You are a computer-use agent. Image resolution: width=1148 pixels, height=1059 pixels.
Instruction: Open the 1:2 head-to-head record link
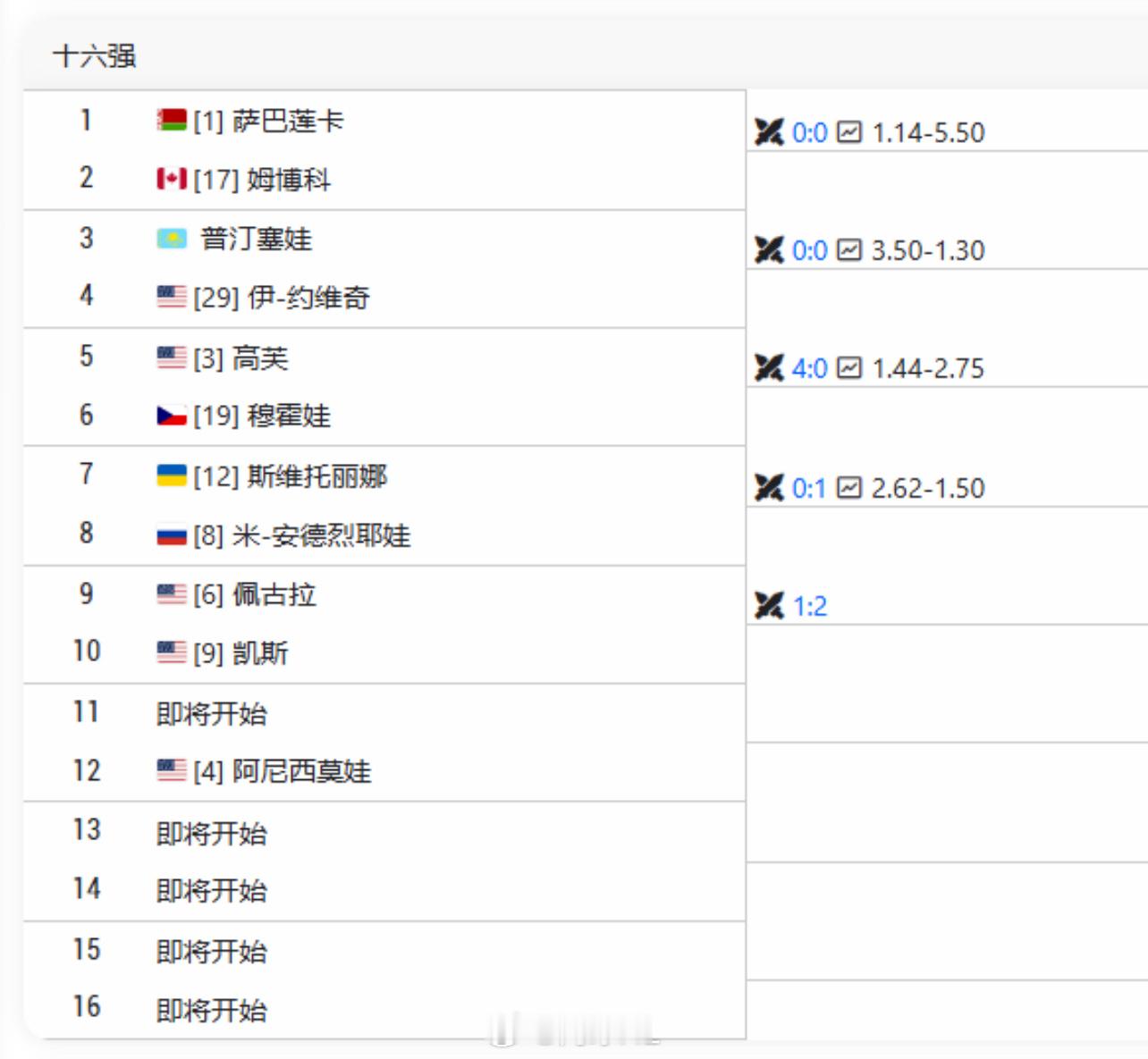pos(809,606)
